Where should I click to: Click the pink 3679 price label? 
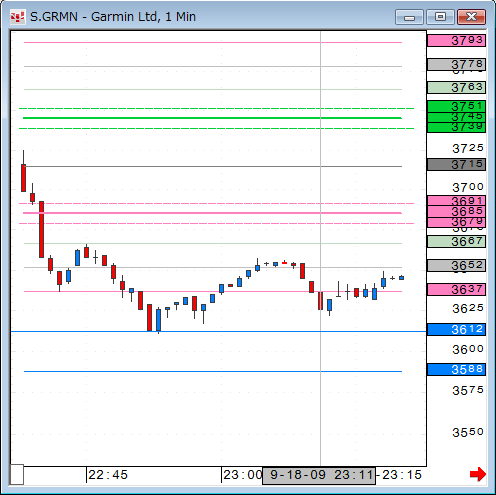pyautogui.click(x=456, y=222)
